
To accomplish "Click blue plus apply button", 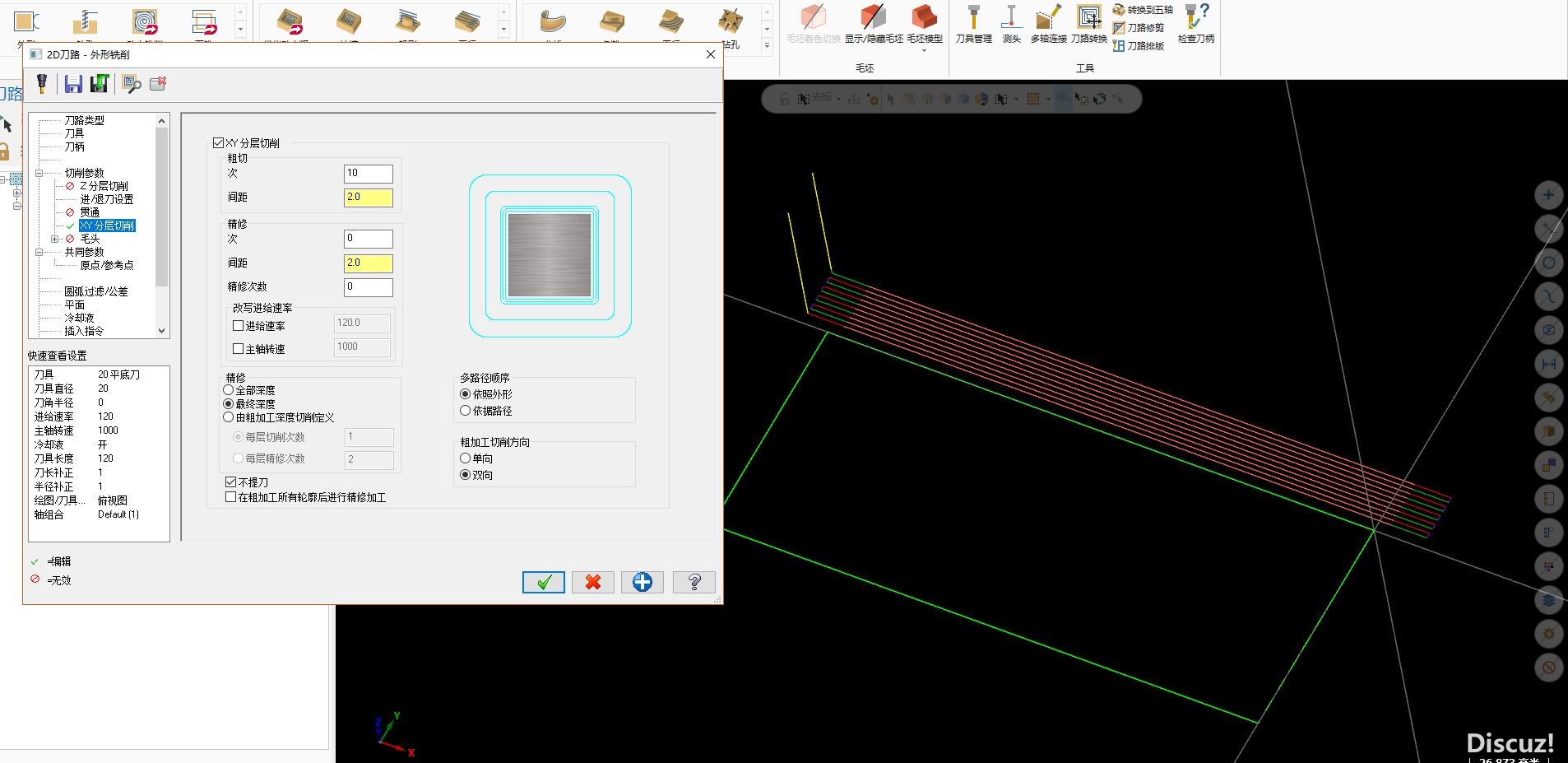I will [x=643, y=582].
